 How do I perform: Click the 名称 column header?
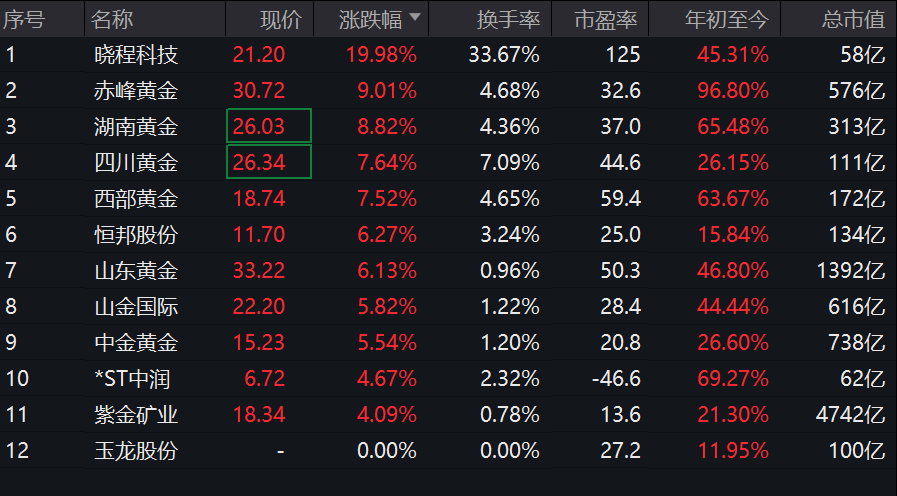pos(112,19)
